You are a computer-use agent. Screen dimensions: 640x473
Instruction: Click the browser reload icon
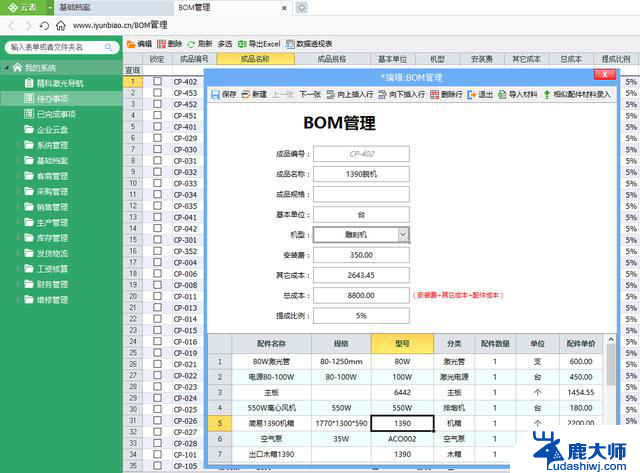(44, 26)
